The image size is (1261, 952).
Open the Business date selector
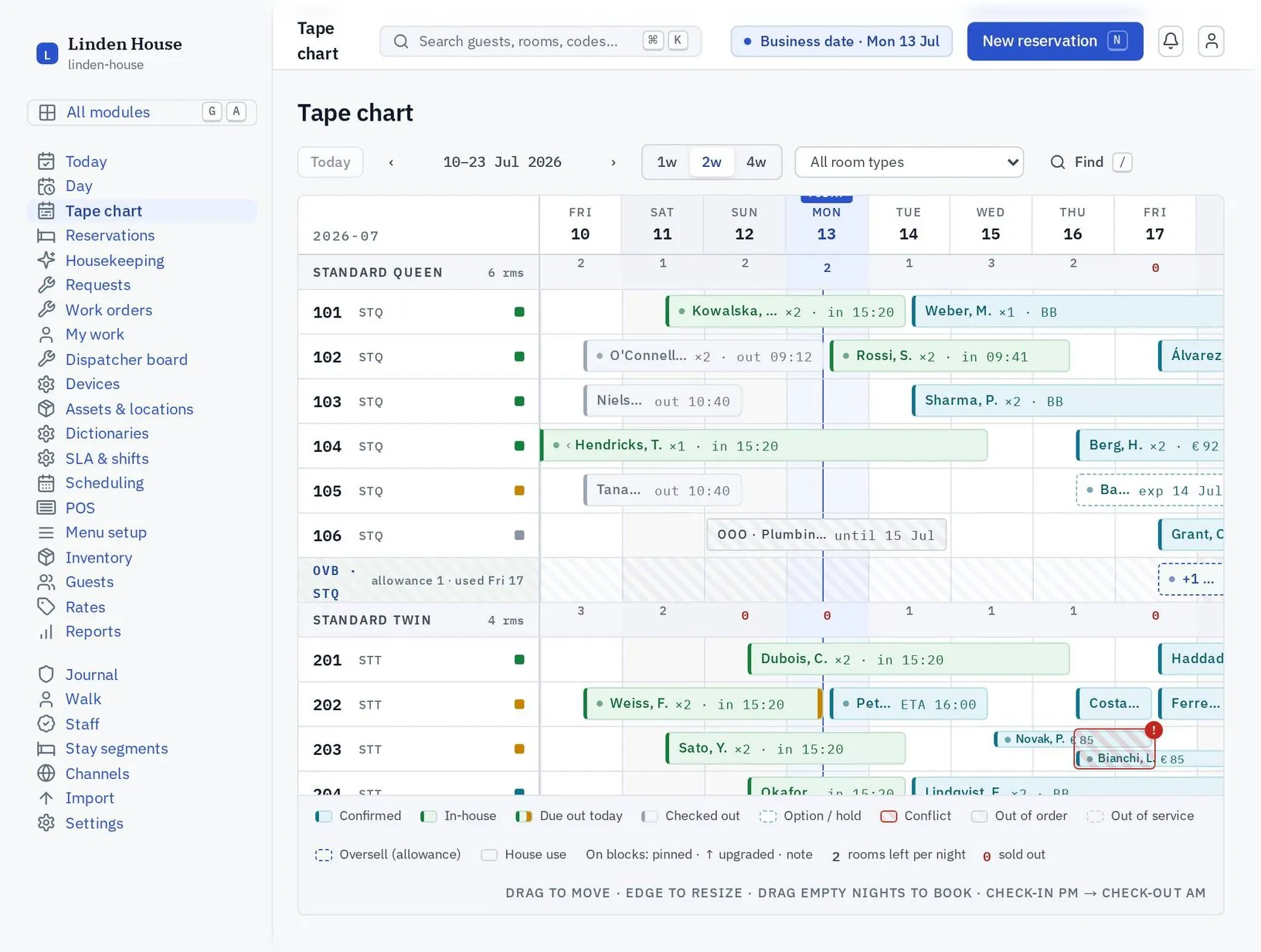(x=841, y=41)
